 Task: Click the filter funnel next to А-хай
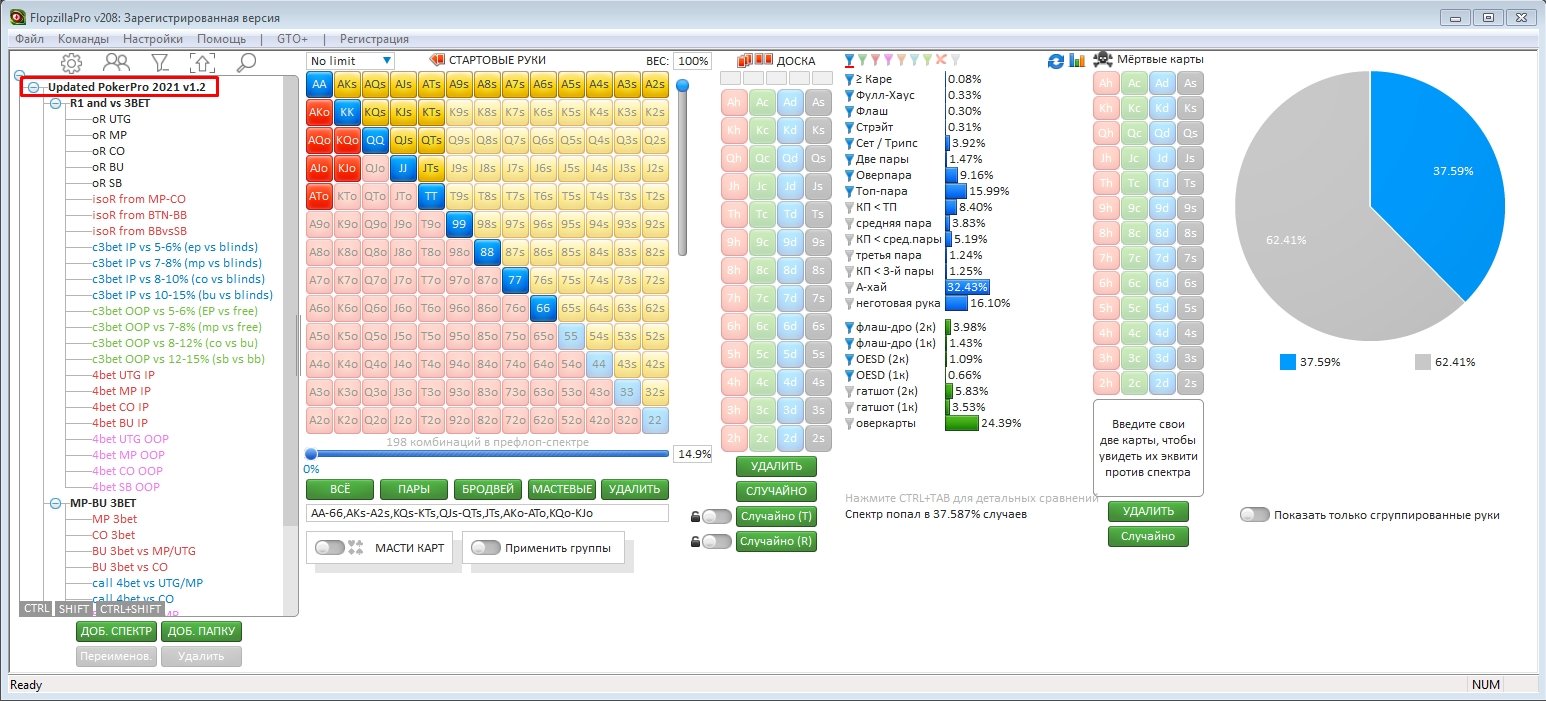click(x=850, y=287)
